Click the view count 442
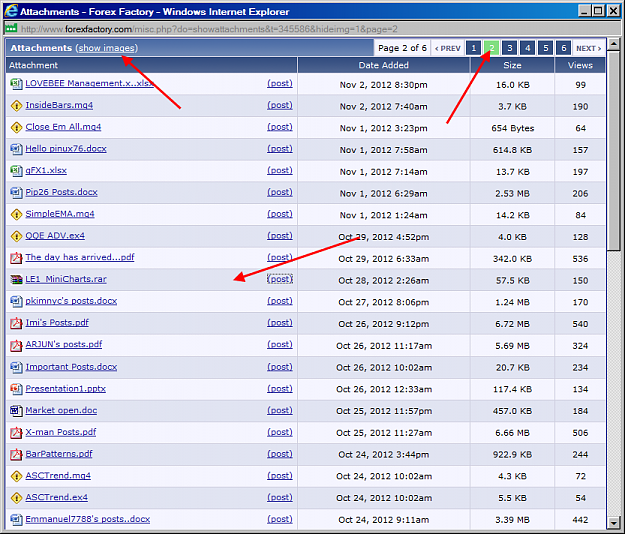 tap(580, 520)
